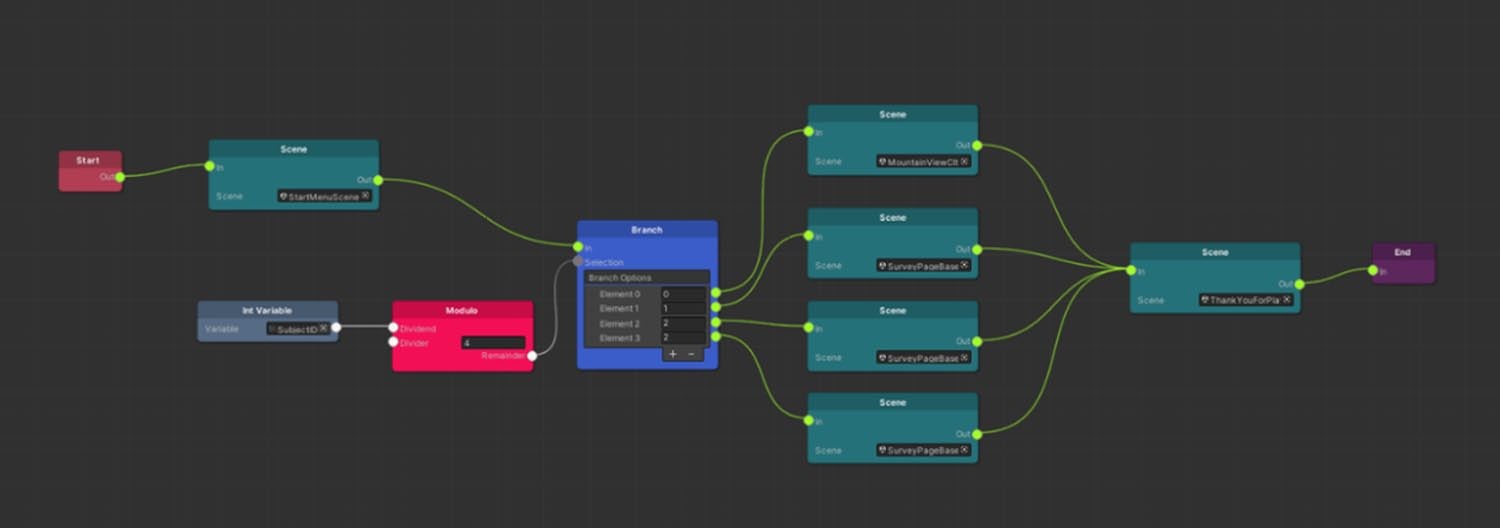Click the Element 2 value field
This screenshot has height=528, width=1500.
(x=684, y=323)
